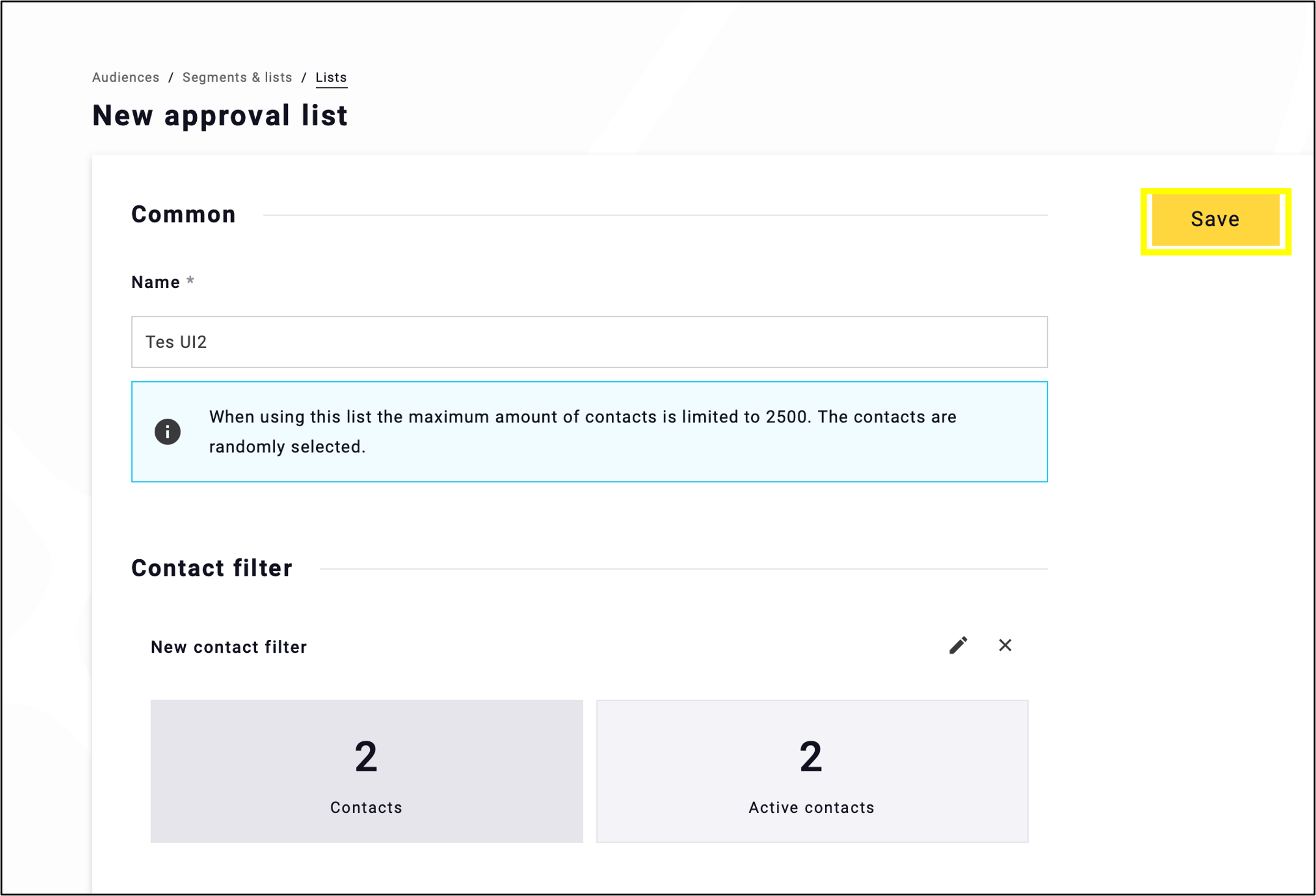The height and width of the screenshot is (896, 1316).
Task: Focus the Name input field
Action: click(x=589, y=342)
